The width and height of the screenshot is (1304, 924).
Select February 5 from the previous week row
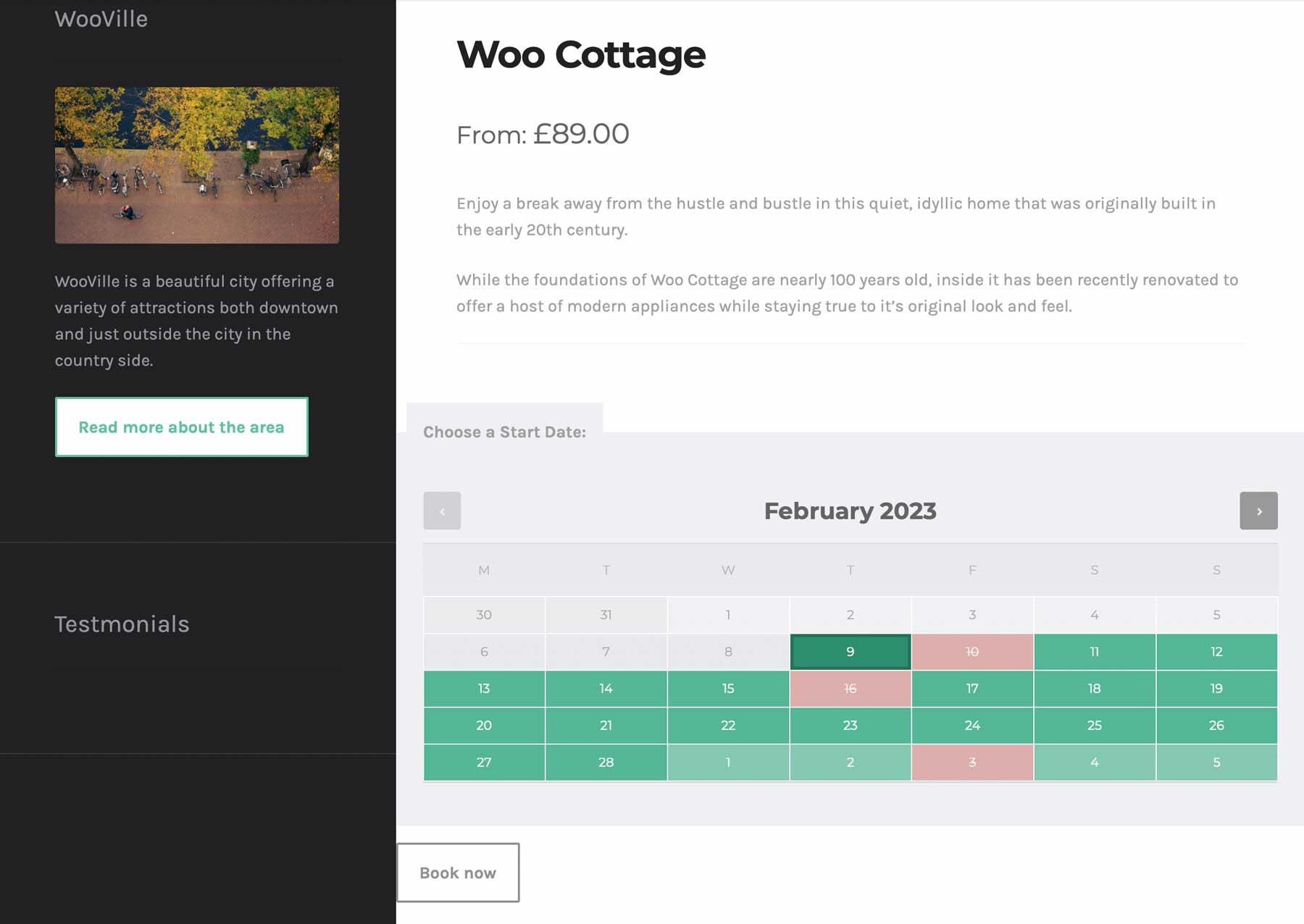pyautogui.click(x=1216, y=614)
